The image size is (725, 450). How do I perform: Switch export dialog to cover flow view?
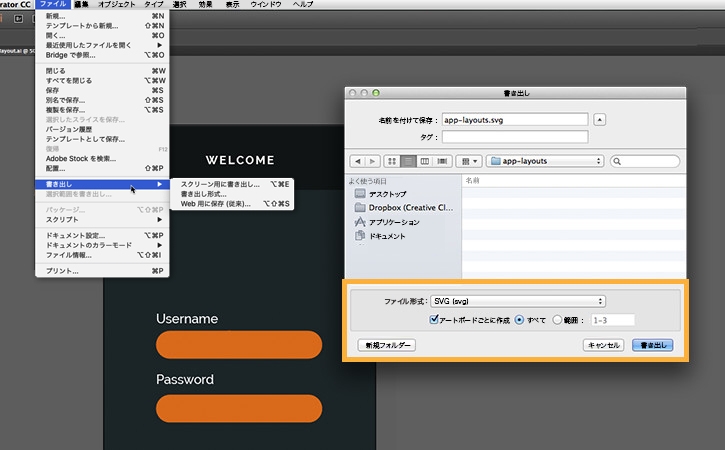coord(442,161)
